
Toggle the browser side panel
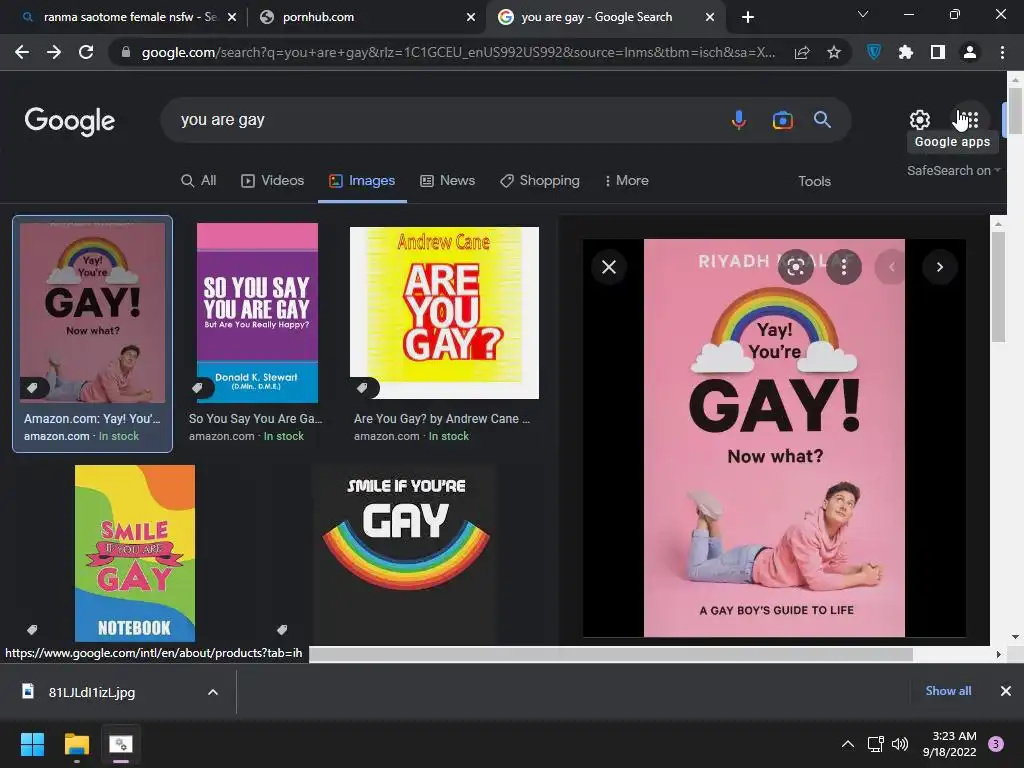pyautogui.click(x=938, y=52)
